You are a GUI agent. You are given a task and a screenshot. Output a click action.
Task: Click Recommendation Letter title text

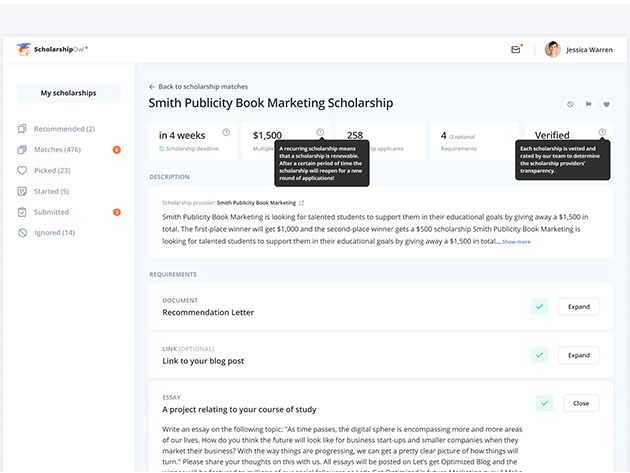(x=208, y=312)
